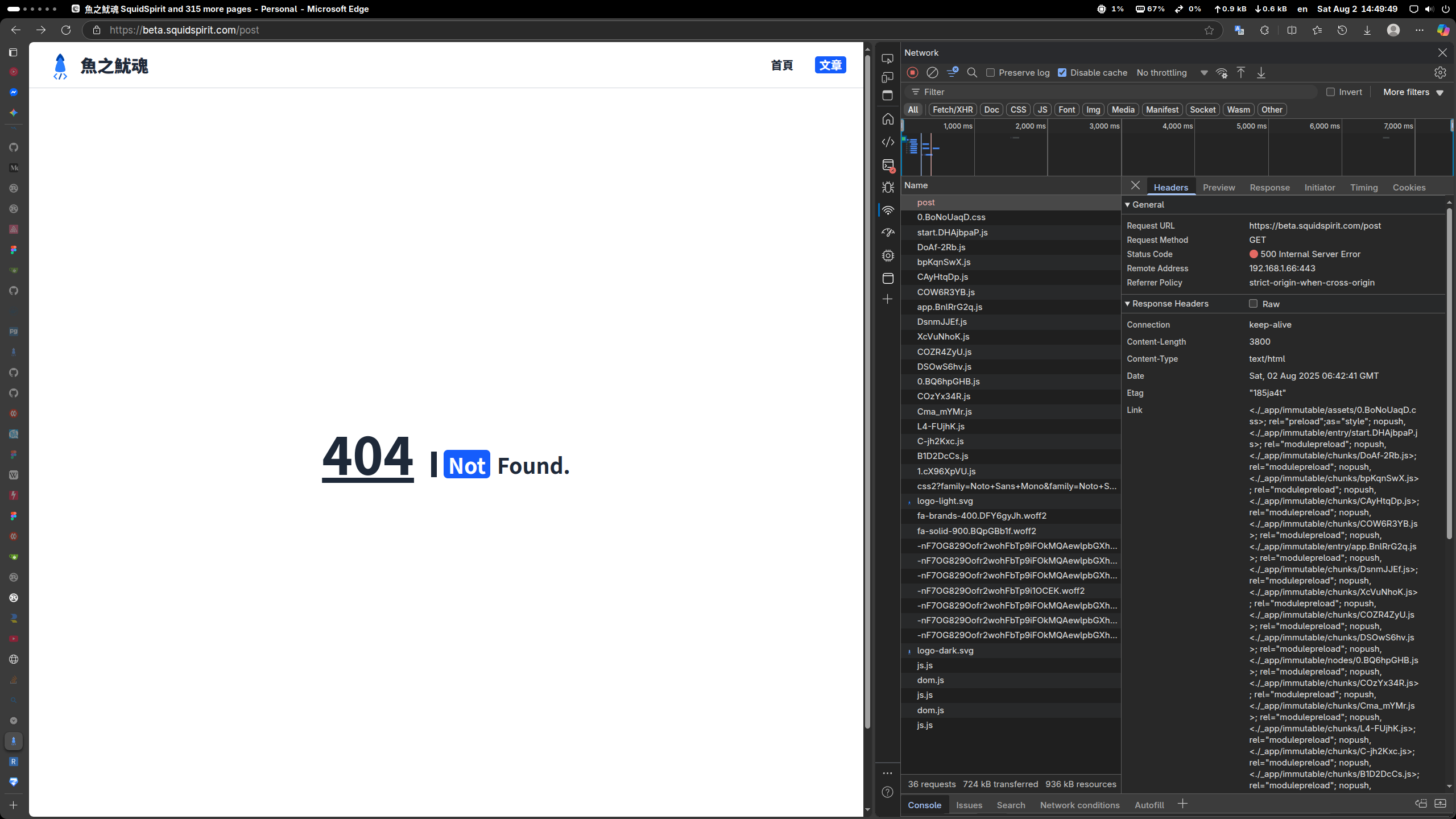Viewport: 1456px width, 819px height.
Task: Click the stop recording network log icon
Action: [912, 73]
